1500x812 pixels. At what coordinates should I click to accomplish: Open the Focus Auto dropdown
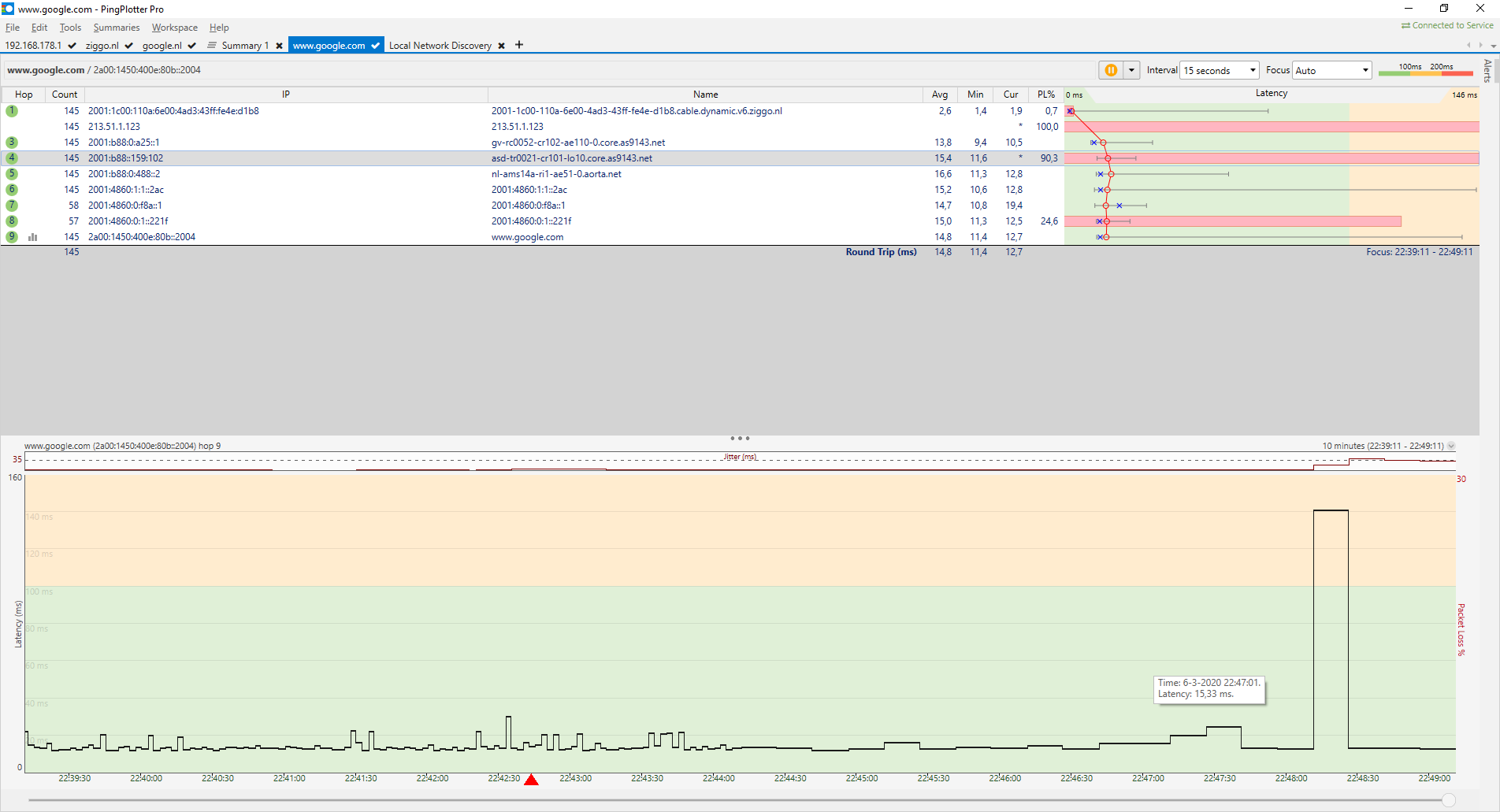point(1331,70)
